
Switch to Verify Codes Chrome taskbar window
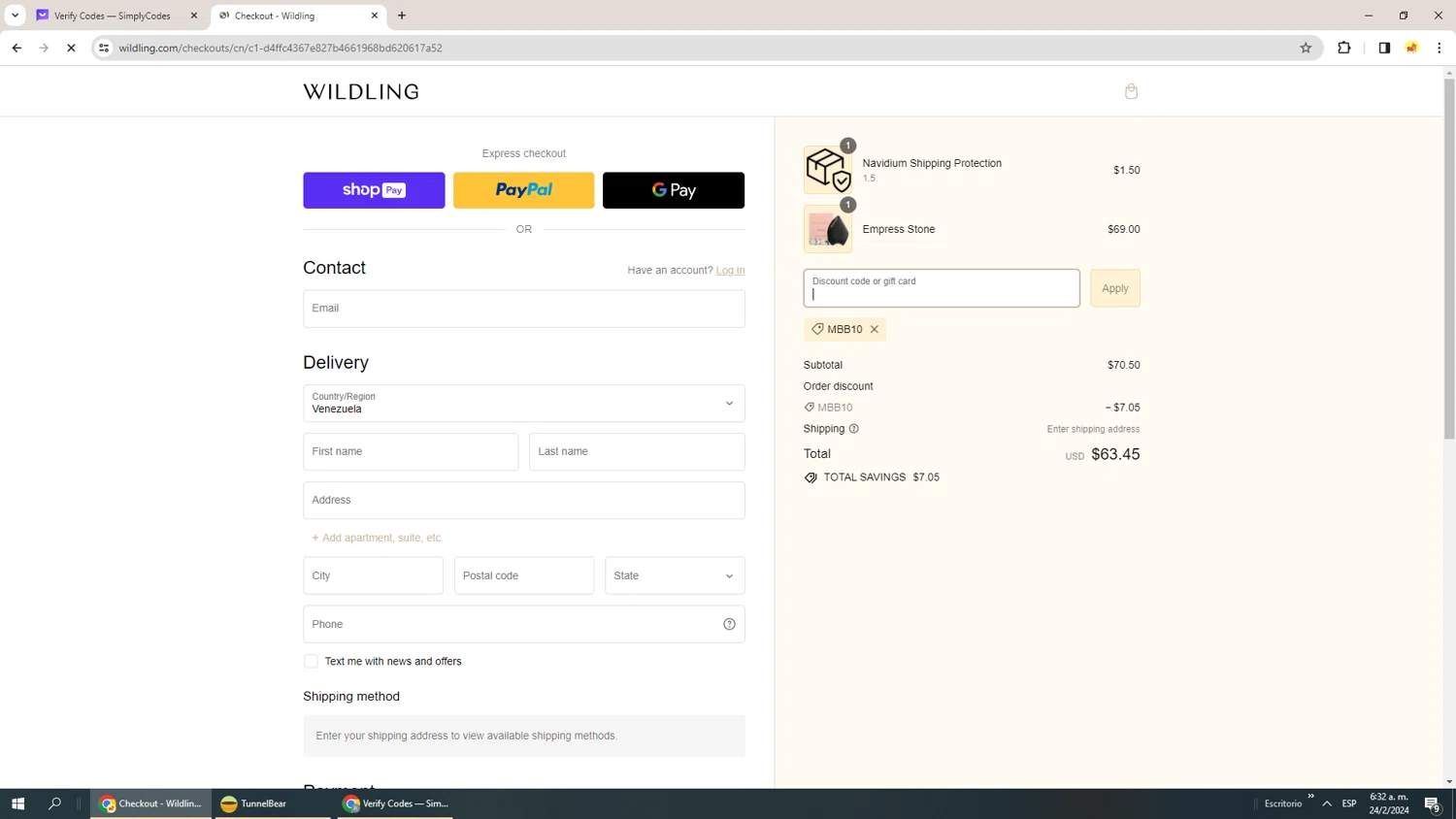[395, 803]
